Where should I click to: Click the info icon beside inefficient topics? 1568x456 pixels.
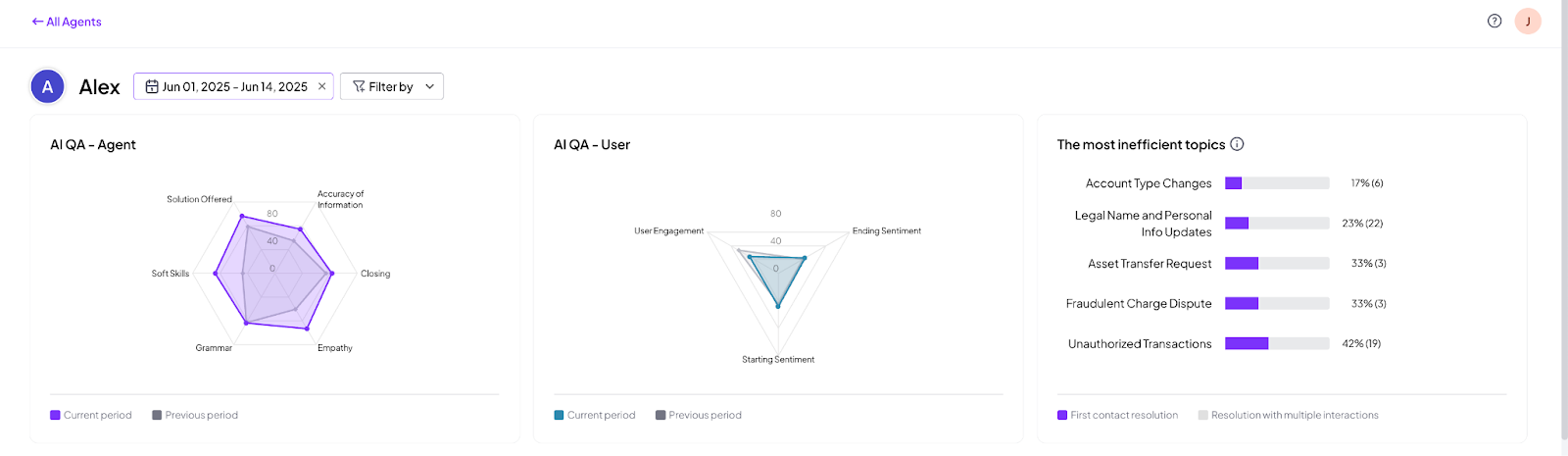point(1237,144)
